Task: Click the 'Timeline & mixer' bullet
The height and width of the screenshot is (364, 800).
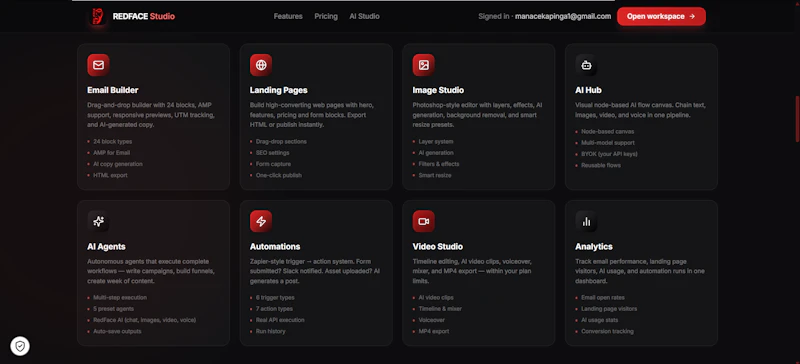Action: [437, 309]
